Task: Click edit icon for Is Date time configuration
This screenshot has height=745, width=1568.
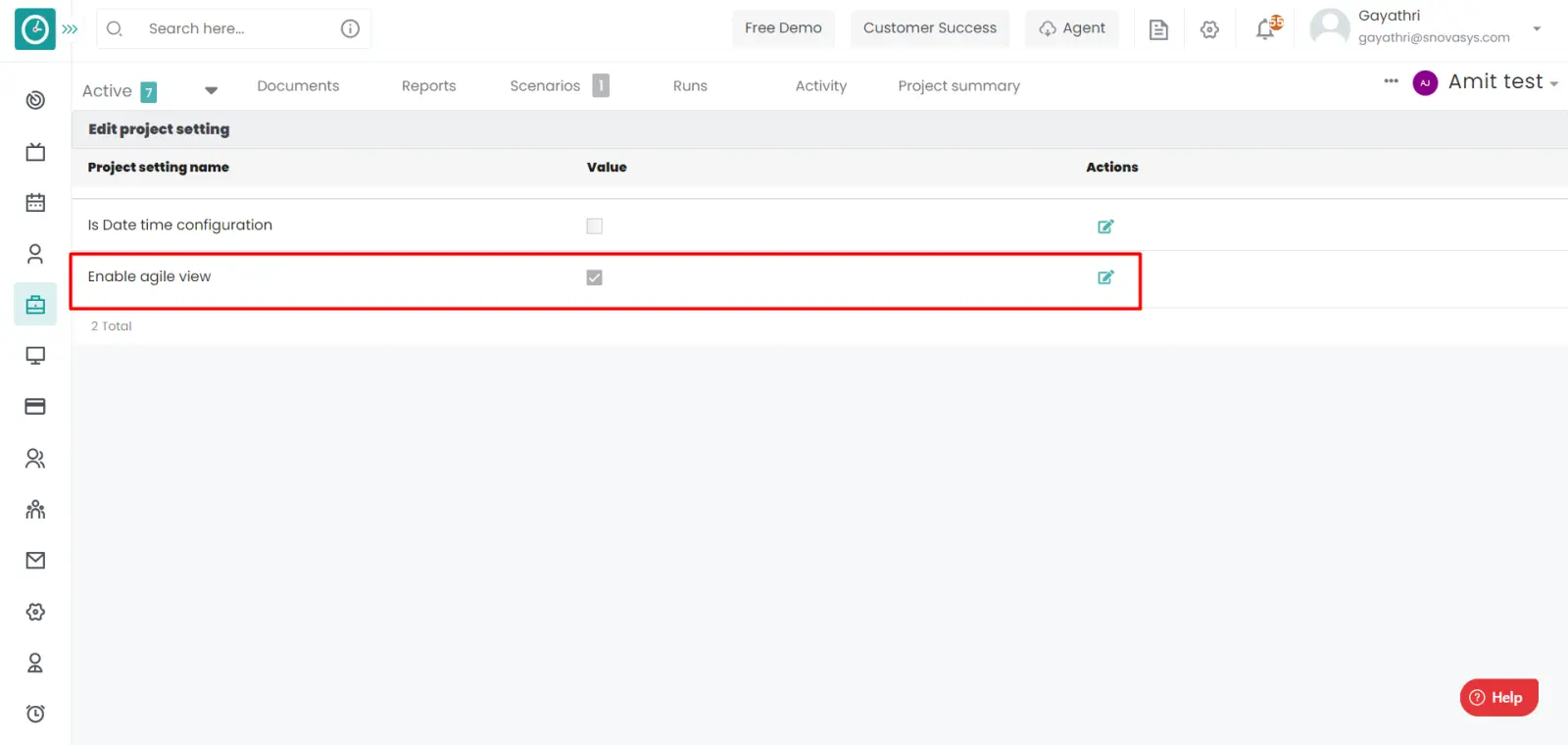Action: point(1105,226)
